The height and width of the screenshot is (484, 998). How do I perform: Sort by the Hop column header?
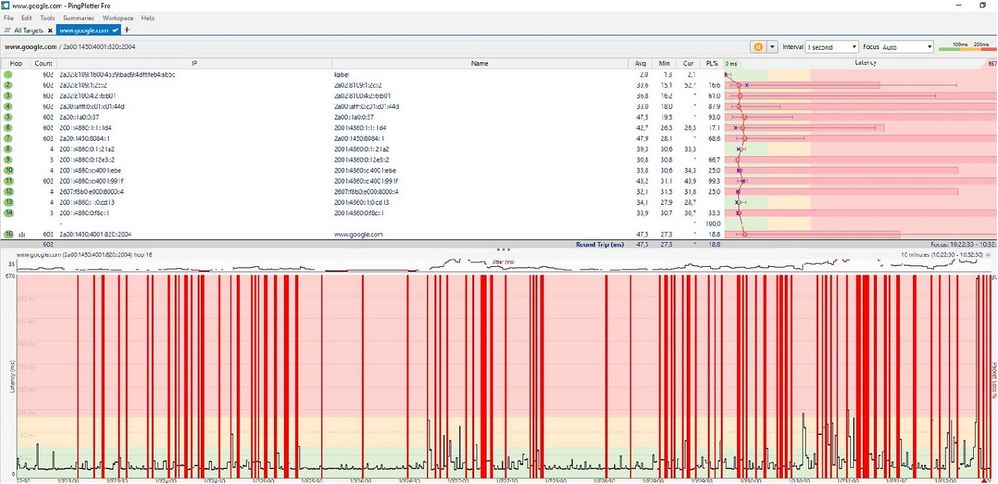coord(16,64)
